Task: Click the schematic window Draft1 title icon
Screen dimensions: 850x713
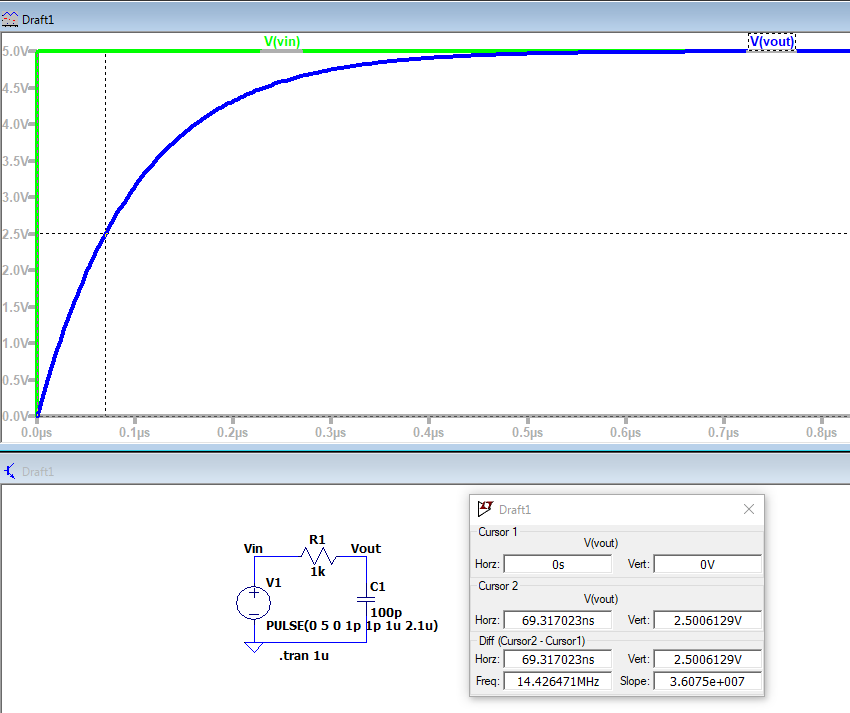Action: click(x=11, y=471)
